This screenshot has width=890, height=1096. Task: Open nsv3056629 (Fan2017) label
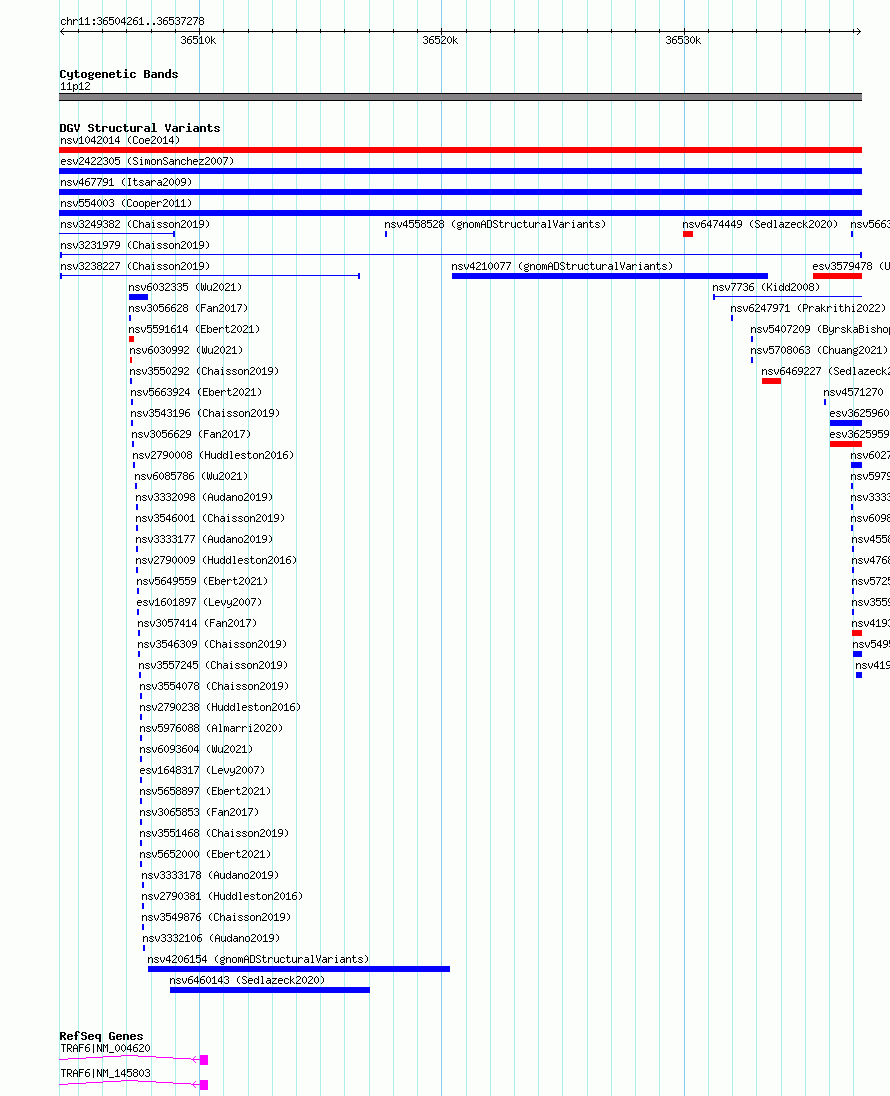[x=192, y=433]
